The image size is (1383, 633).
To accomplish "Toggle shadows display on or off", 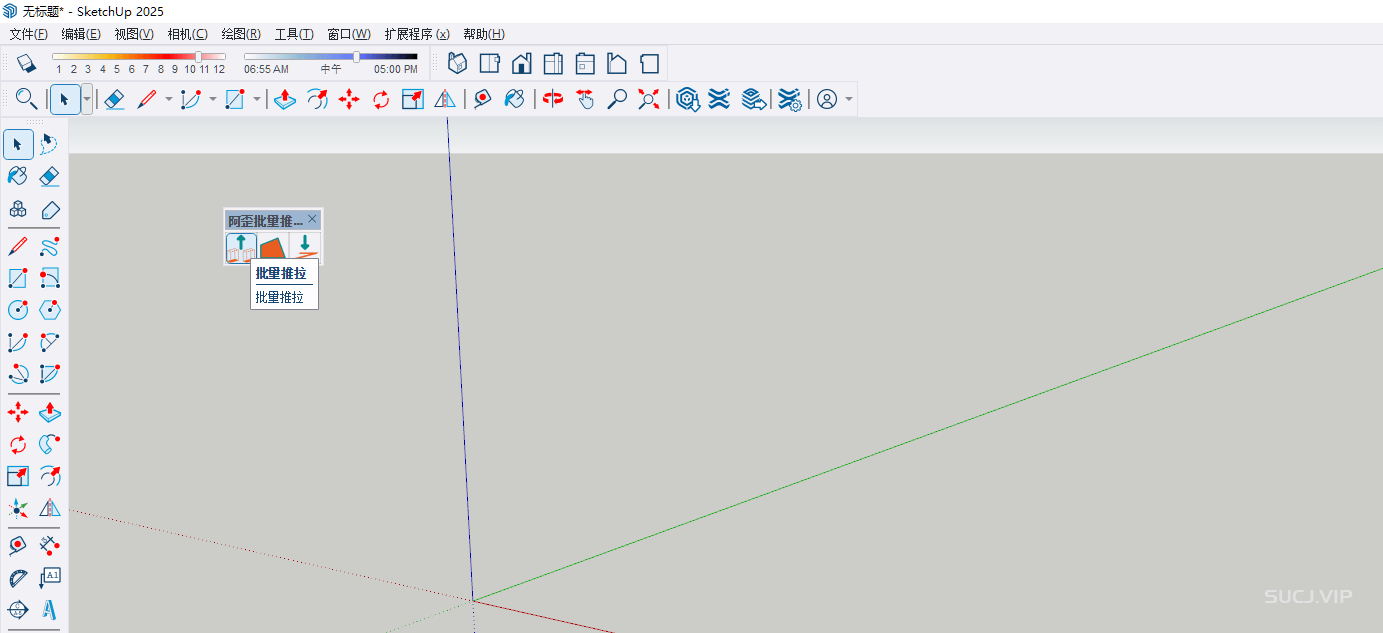I will point(26,63).
